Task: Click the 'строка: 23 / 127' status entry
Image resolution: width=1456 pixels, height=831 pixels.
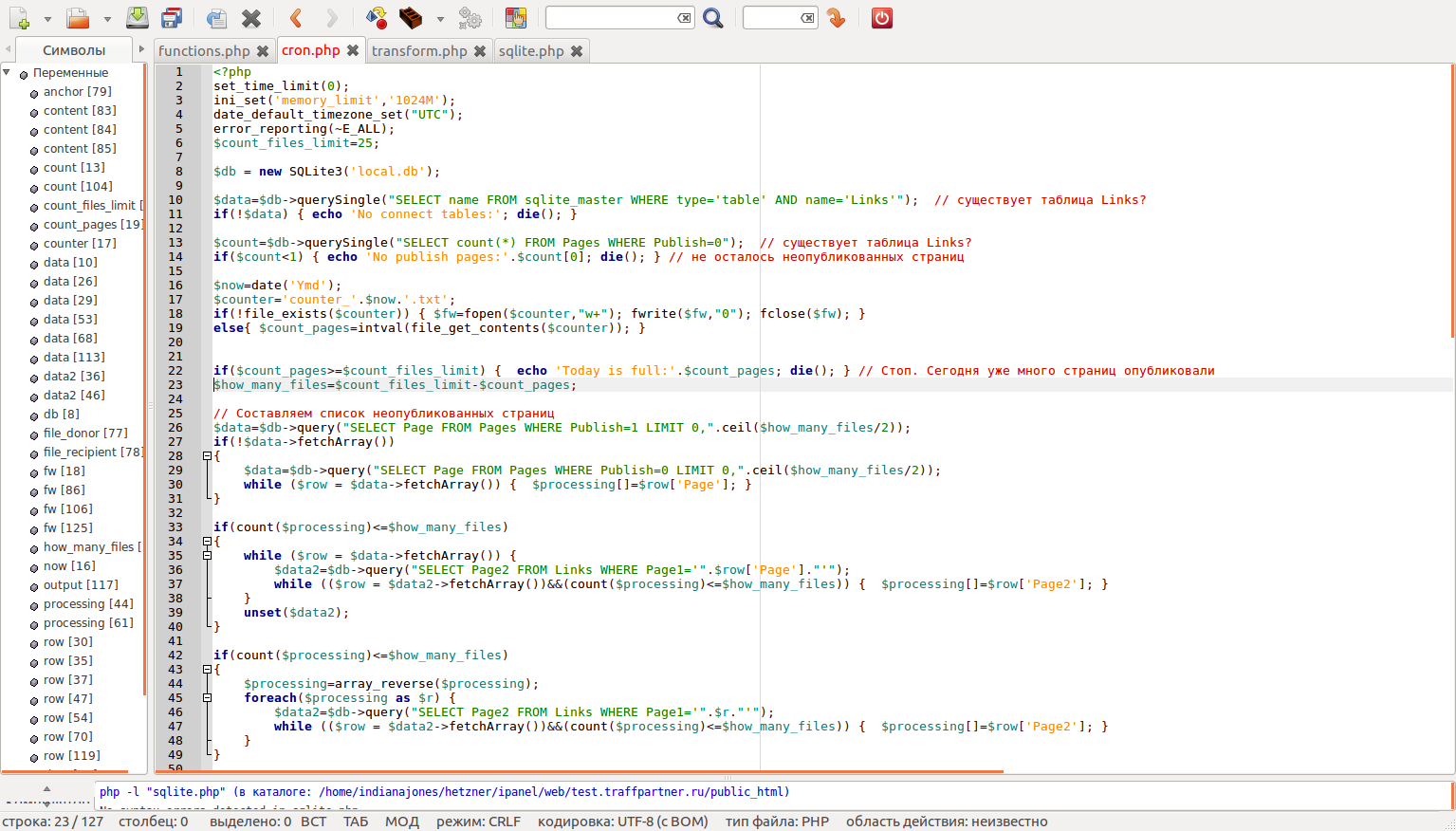Action: pos(52,822)
